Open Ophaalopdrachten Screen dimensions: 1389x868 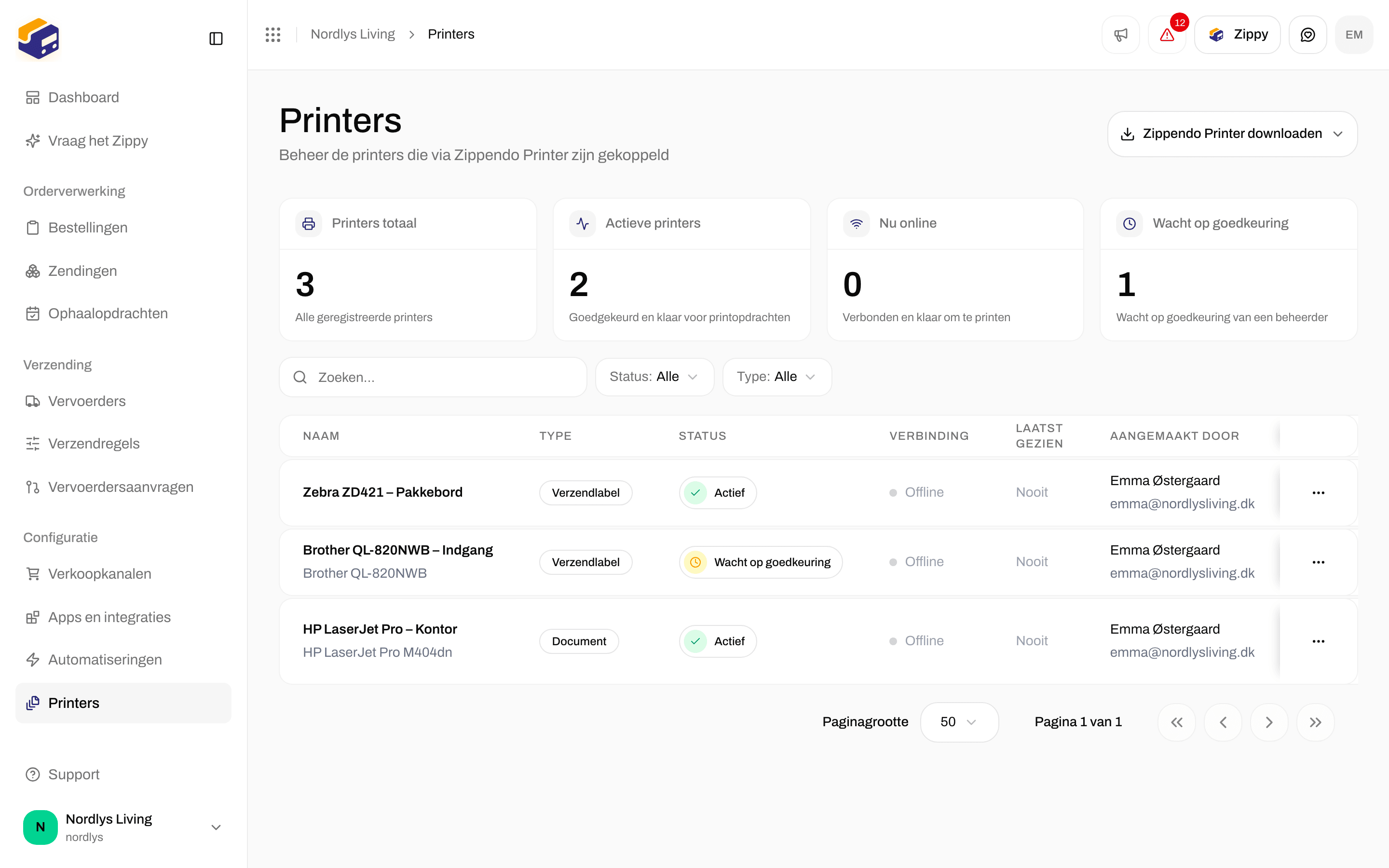[123, 313]
